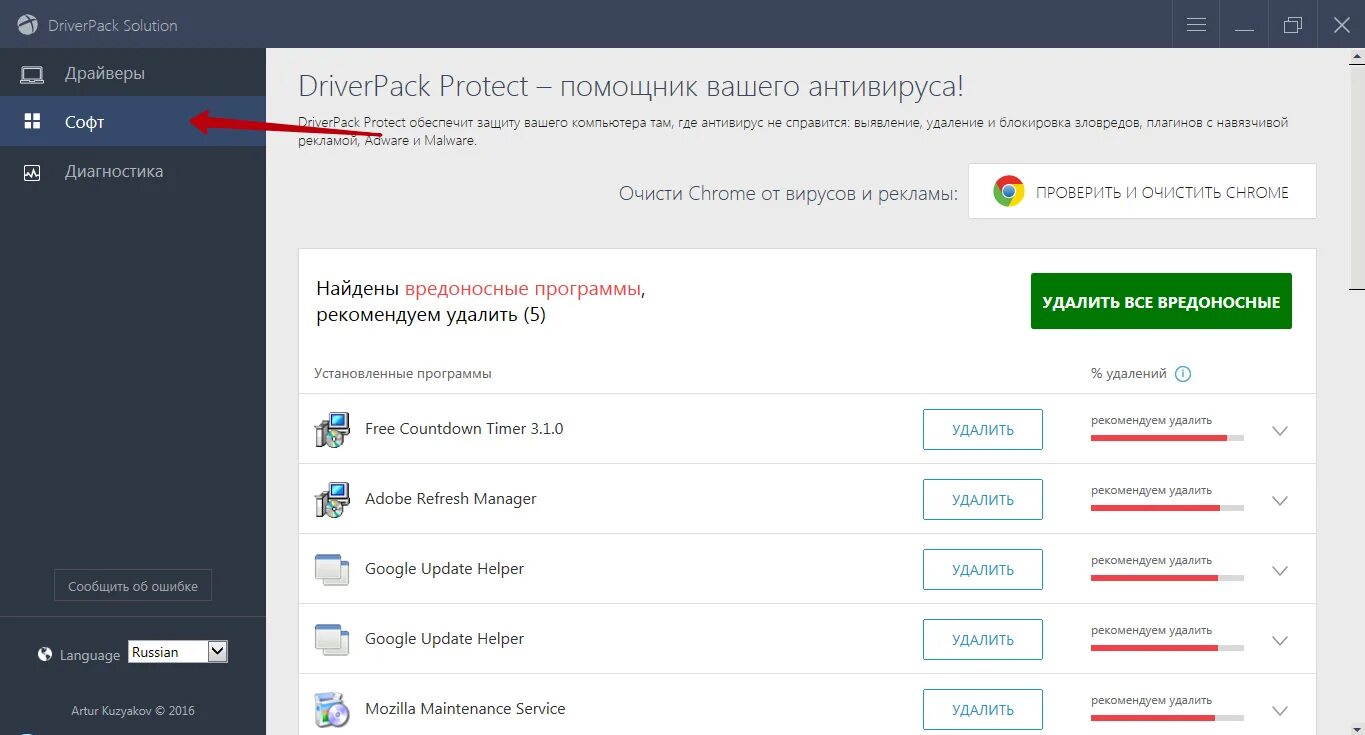Click Удалить for Free Countdown Timer 3.1.0
This screenshot has width=1365, height=735.
[983, 429]
